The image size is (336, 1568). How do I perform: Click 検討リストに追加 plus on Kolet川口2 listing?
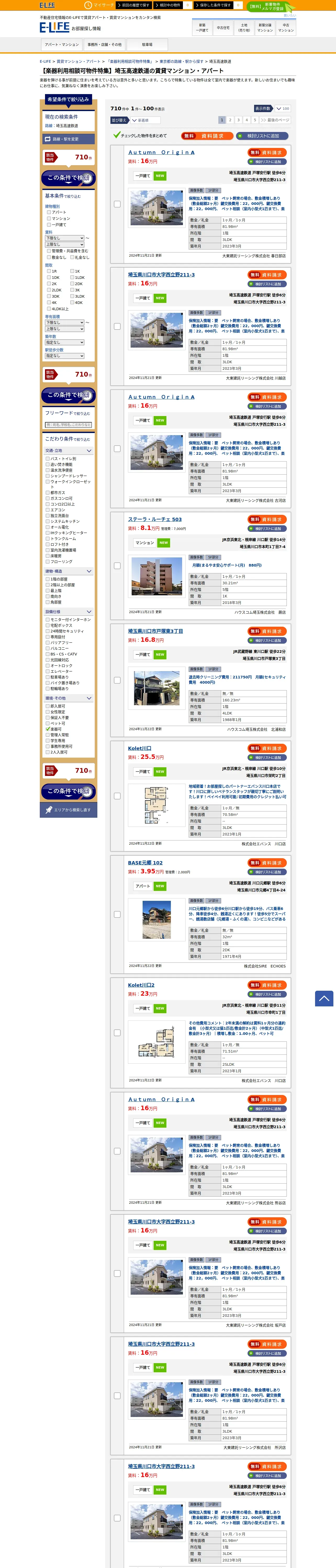click(x=251, y=994)
